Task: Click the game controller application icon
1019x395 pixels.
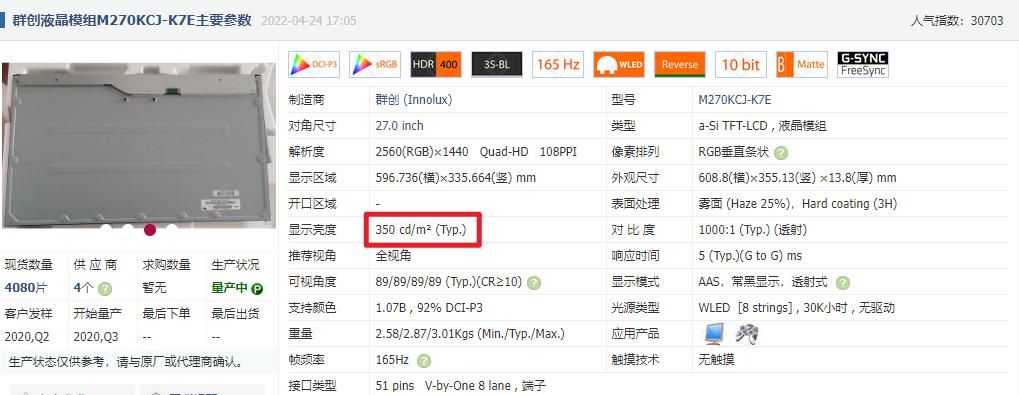Action: (747, 334)
